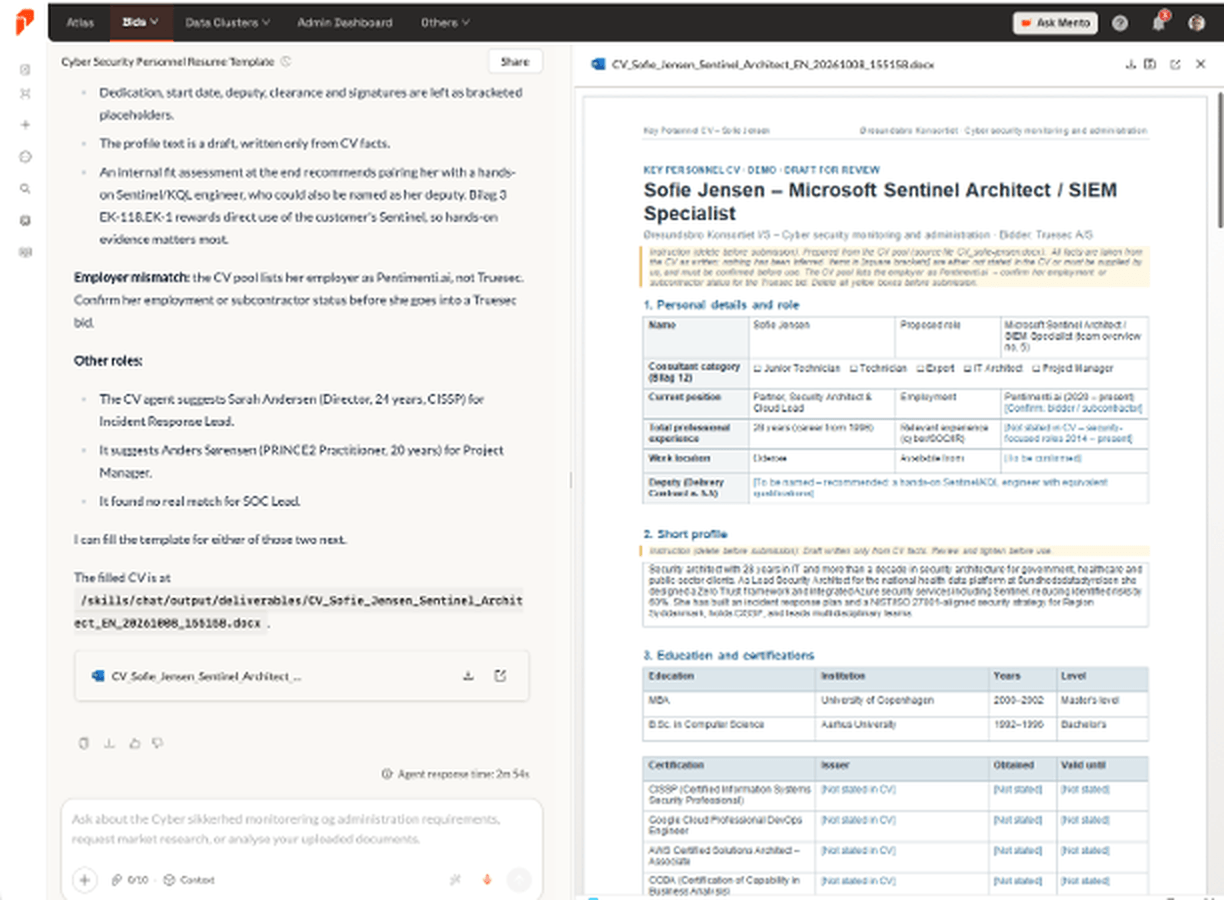Copy the agent response
The image size is (1224, 900).
coord(84,743)
